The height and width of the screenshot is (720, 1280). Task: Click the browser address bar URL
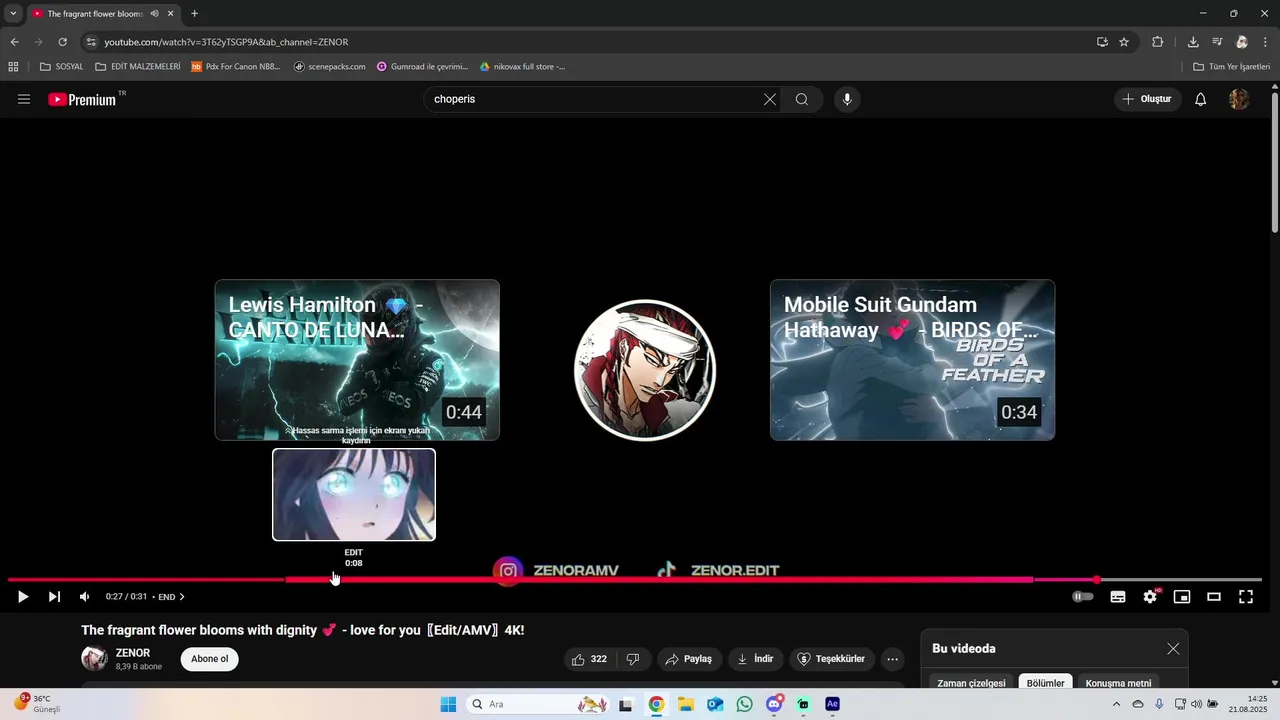(226, 42)
